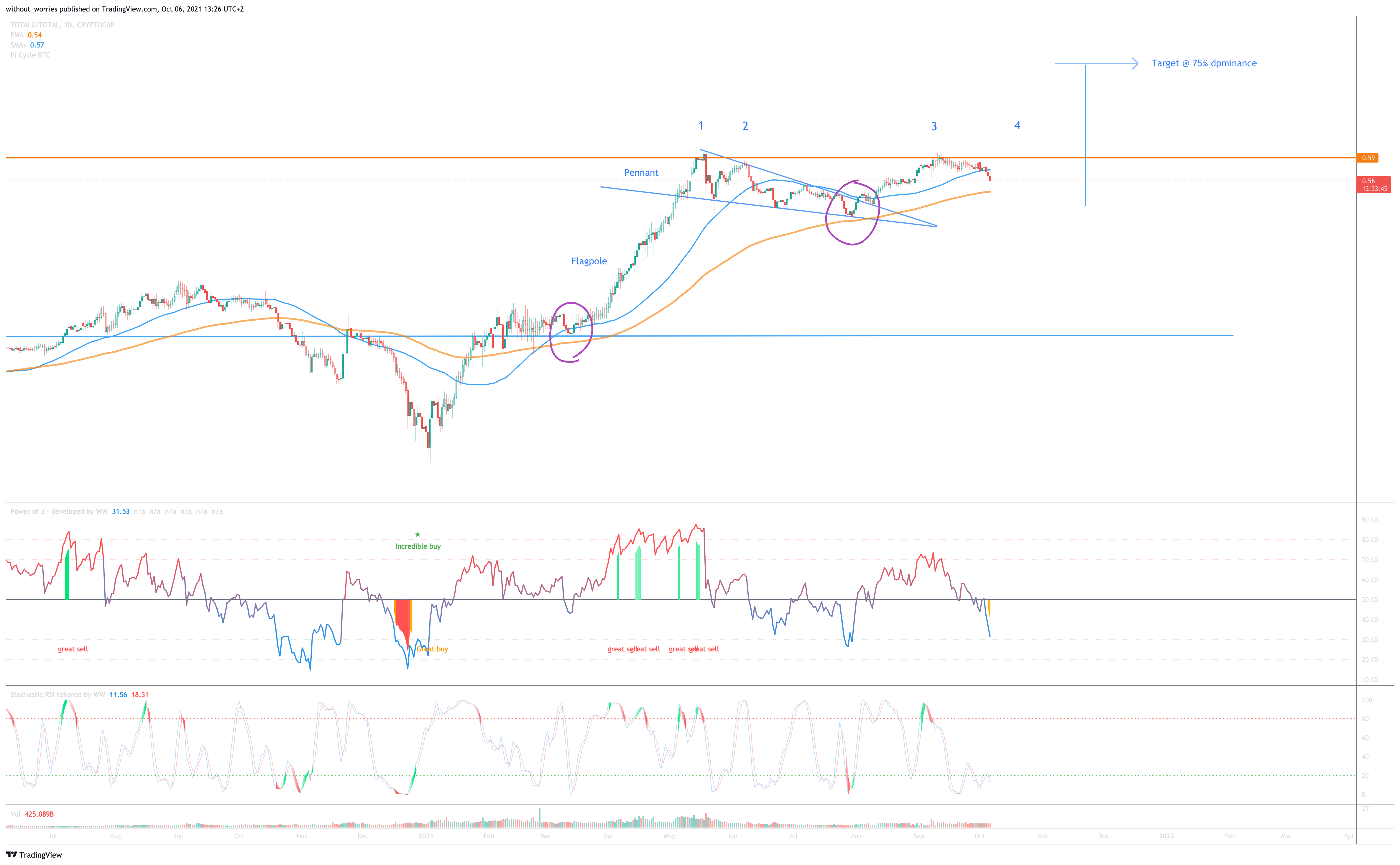Select the SMAs 0.57 indicator legend
1400x865 pixels.
pyautogui.click(x=27, y=45)
